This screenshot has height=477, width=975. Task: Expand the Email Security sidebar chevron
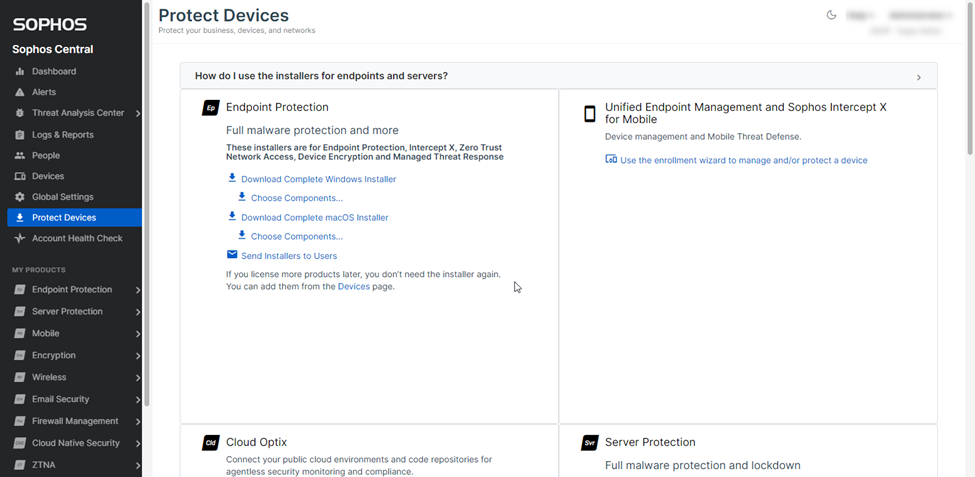click(x=137, y=399)
